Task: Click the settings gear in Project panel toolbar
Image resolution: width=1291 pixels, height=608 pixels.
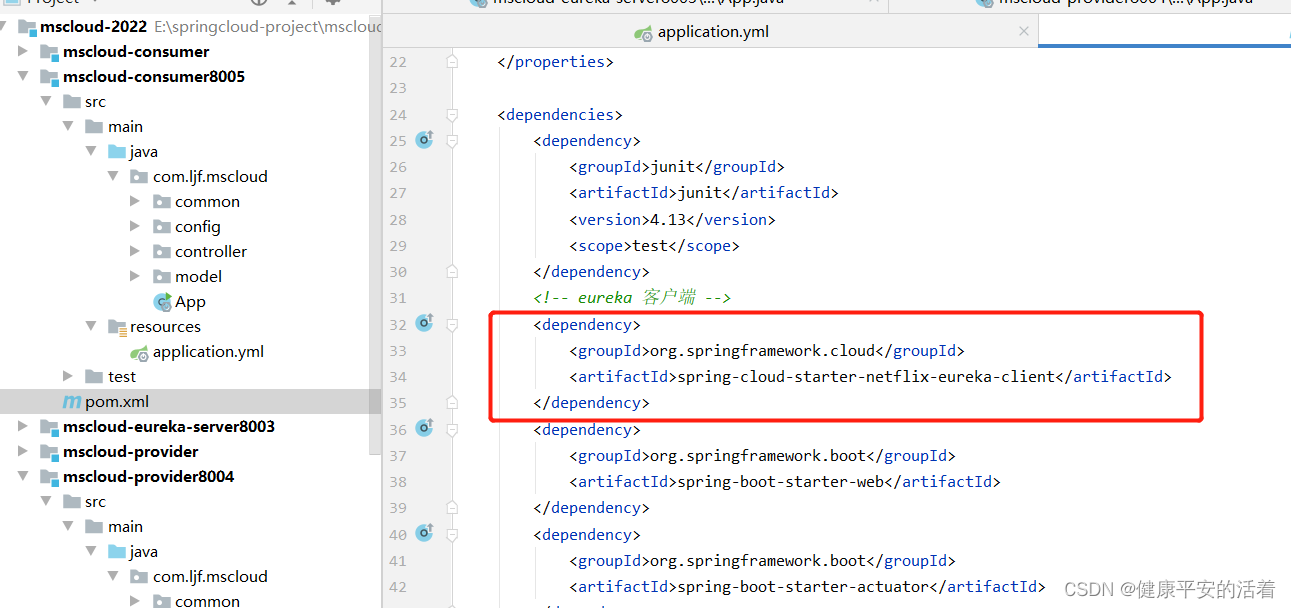Action: (333, 4)
